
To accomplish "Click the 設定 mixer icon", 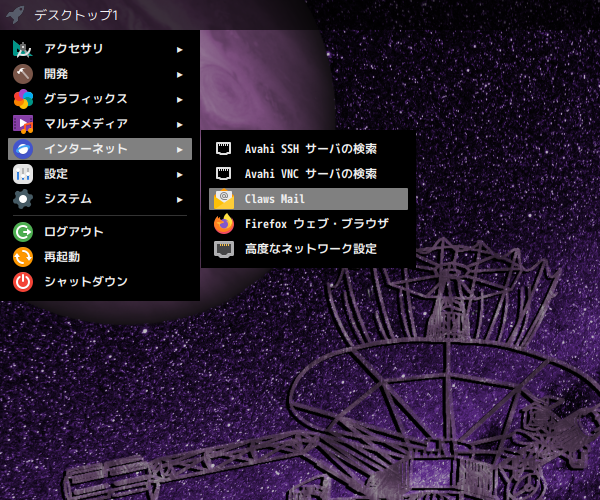I will [23, 174].
